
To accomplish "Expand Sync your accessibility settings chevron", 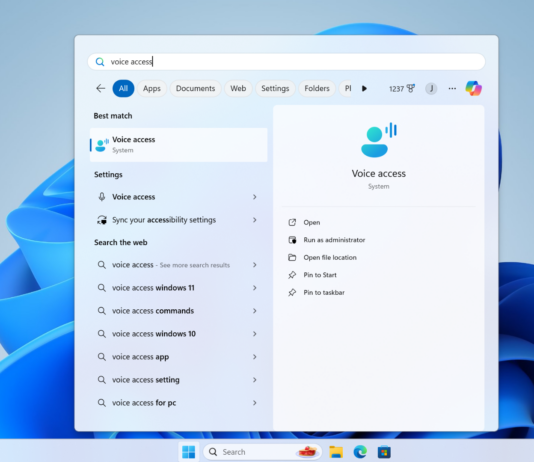I will 254,220.
